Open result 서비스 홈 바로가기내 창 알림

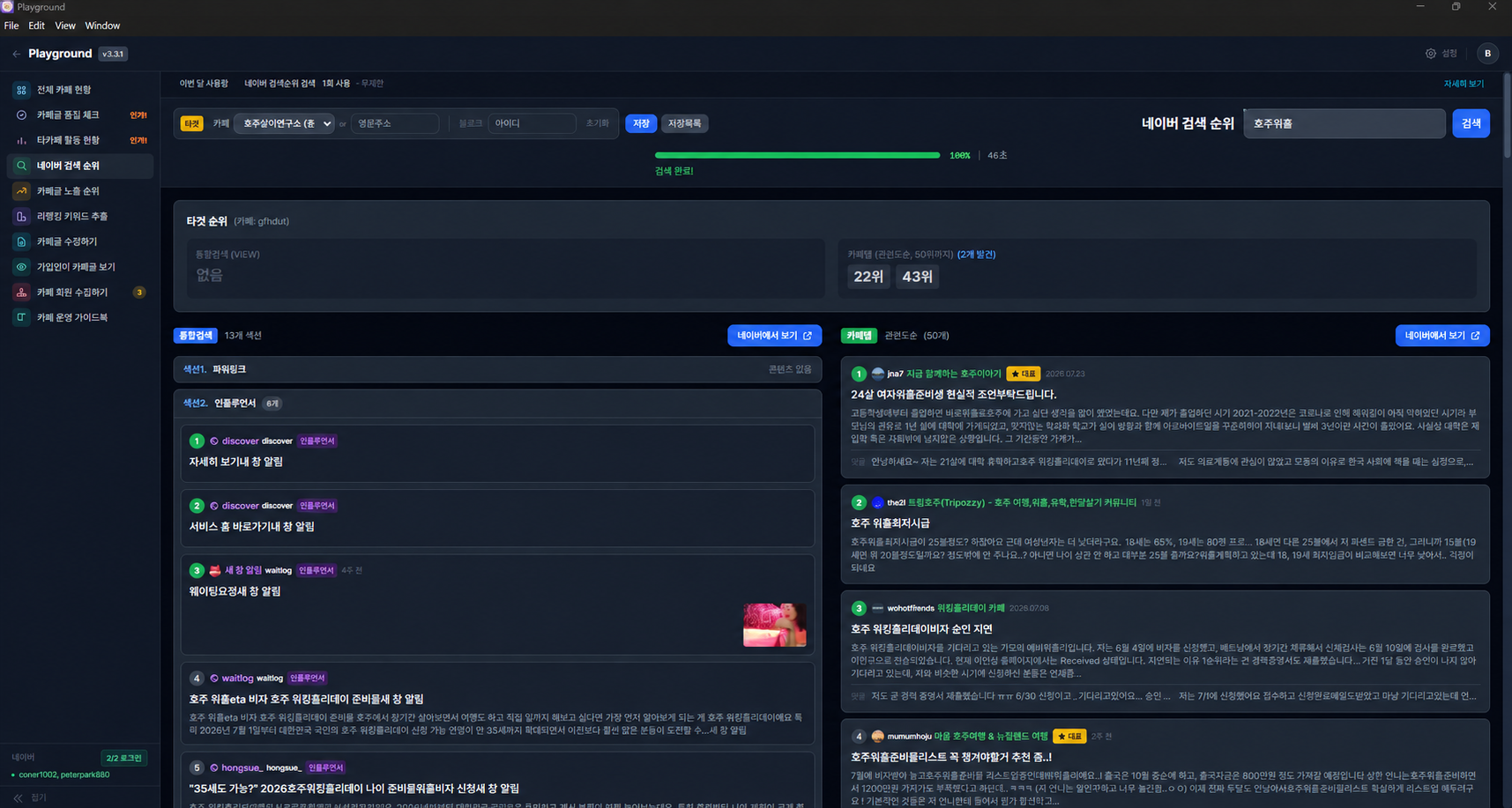pyautogui.click(x=251, y=527)
